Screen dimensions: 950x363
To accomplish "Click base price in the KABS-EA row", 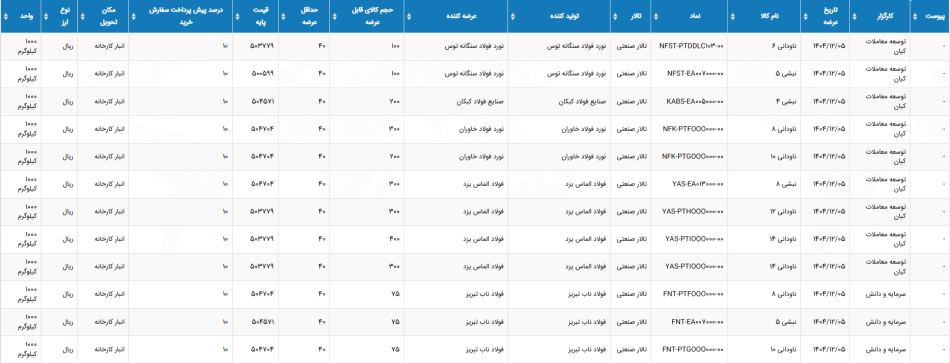I will pos(262,102).
